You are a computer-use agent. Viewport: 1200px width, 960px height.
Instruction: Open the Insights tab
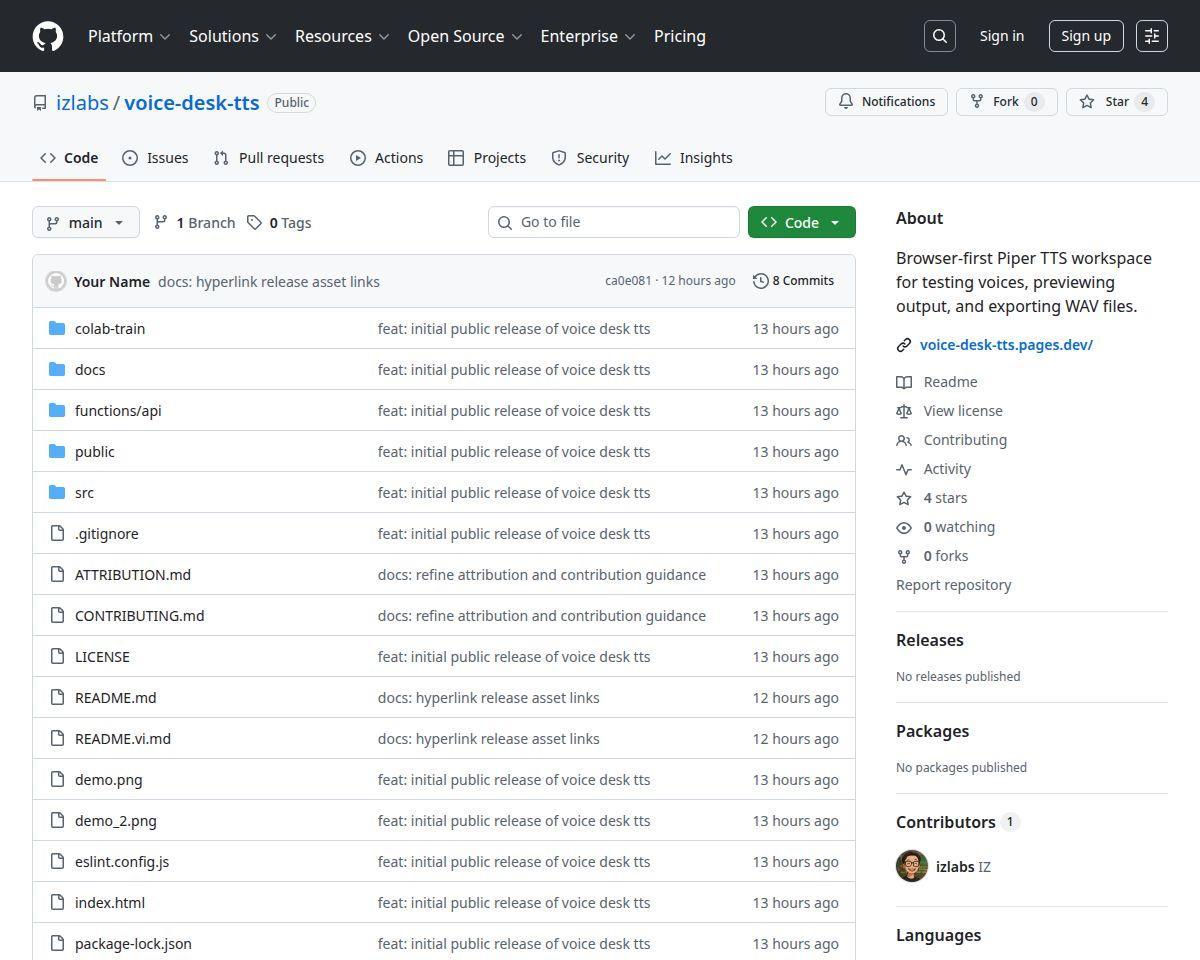pyautogui.click(x=694, y=157)
